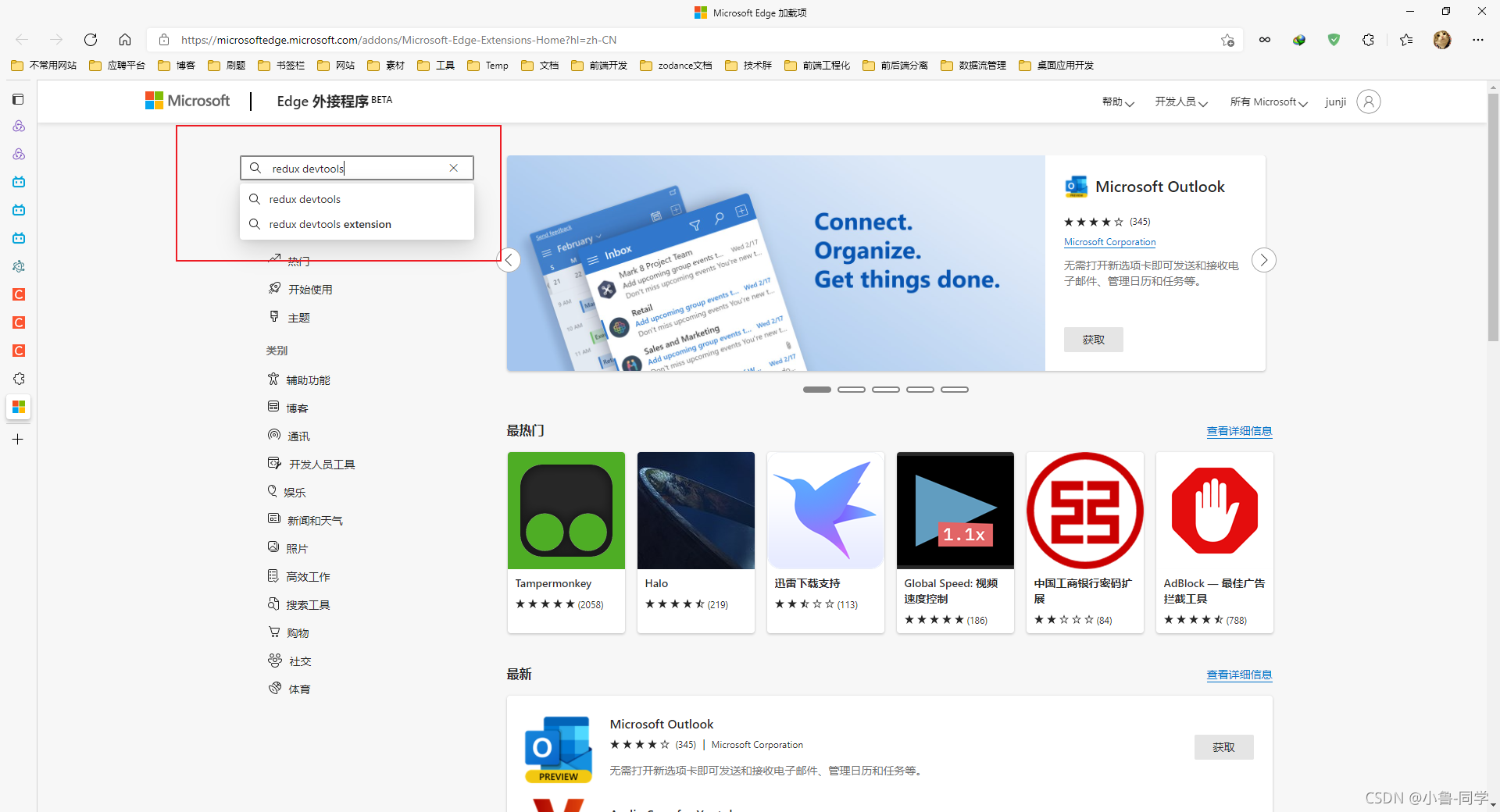Open the Tampermonkey extension card
This screenshot has width=1500, height=812.
566,543
